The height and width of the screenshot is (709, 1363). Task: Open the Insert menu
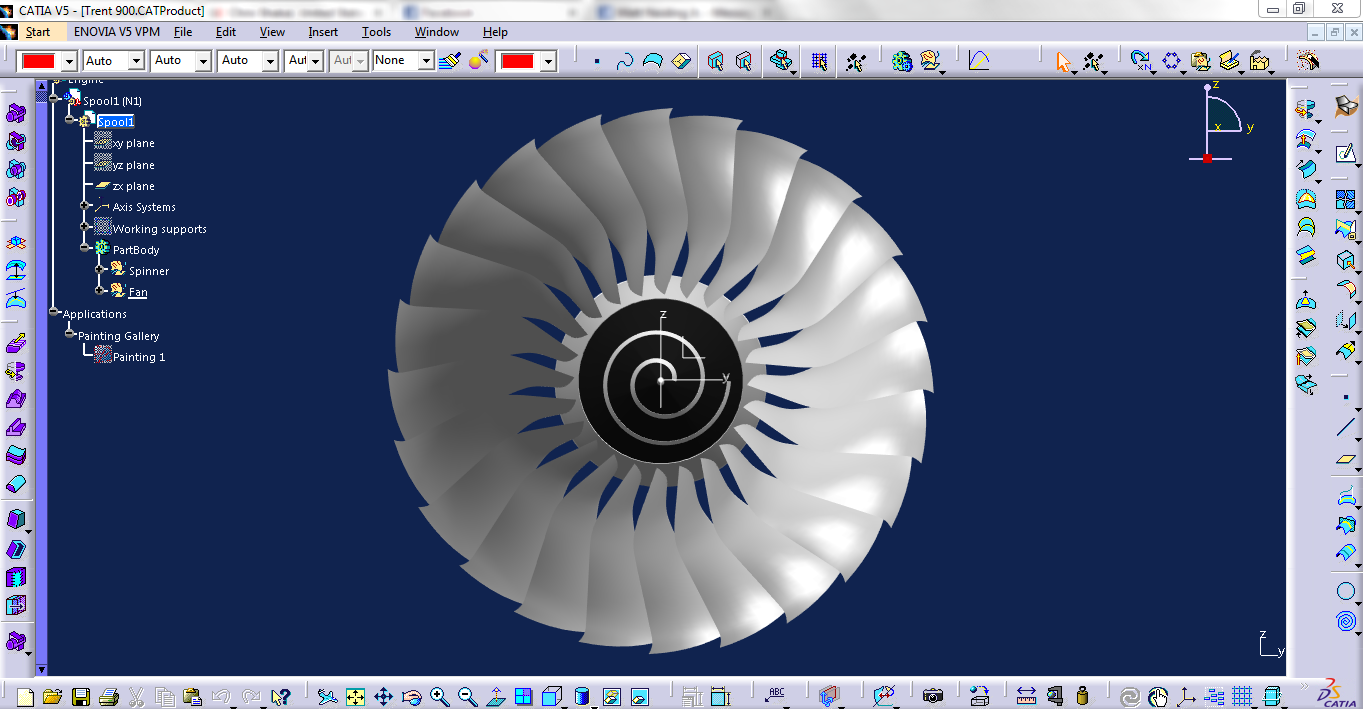click(323, 32)
